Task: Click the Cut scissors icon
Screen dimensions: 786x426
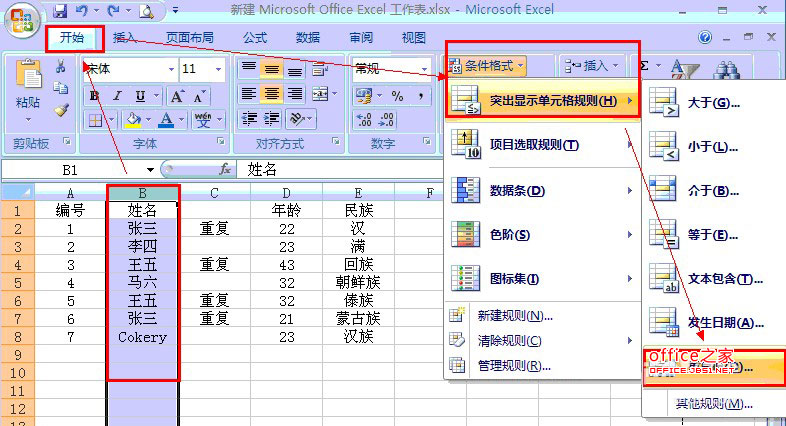Action: pyautogui.click(x=61, y=66)
